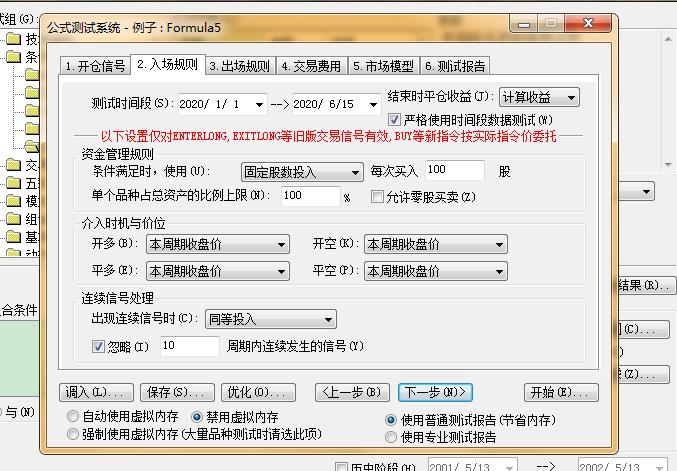The width and height of the screenshot is (677, 471).
Task: Select 强制使用虚拟内存 radio button
Action: point(73,434)
